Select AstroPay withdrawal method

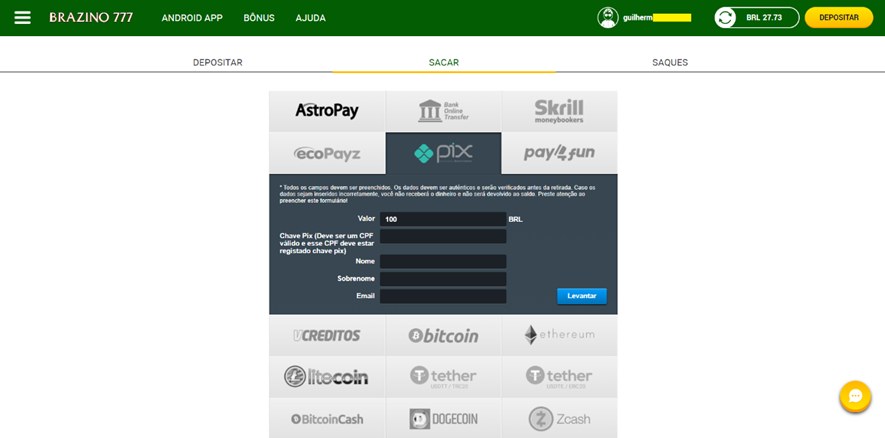(x=327, y=111)
